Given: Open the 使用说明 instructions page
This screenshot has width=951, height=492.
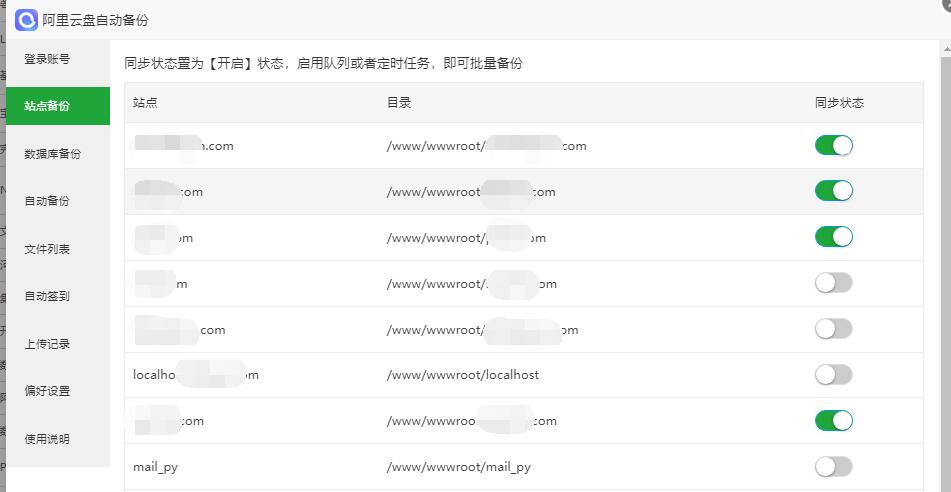Looking at the screenshot, I should 47,439.
